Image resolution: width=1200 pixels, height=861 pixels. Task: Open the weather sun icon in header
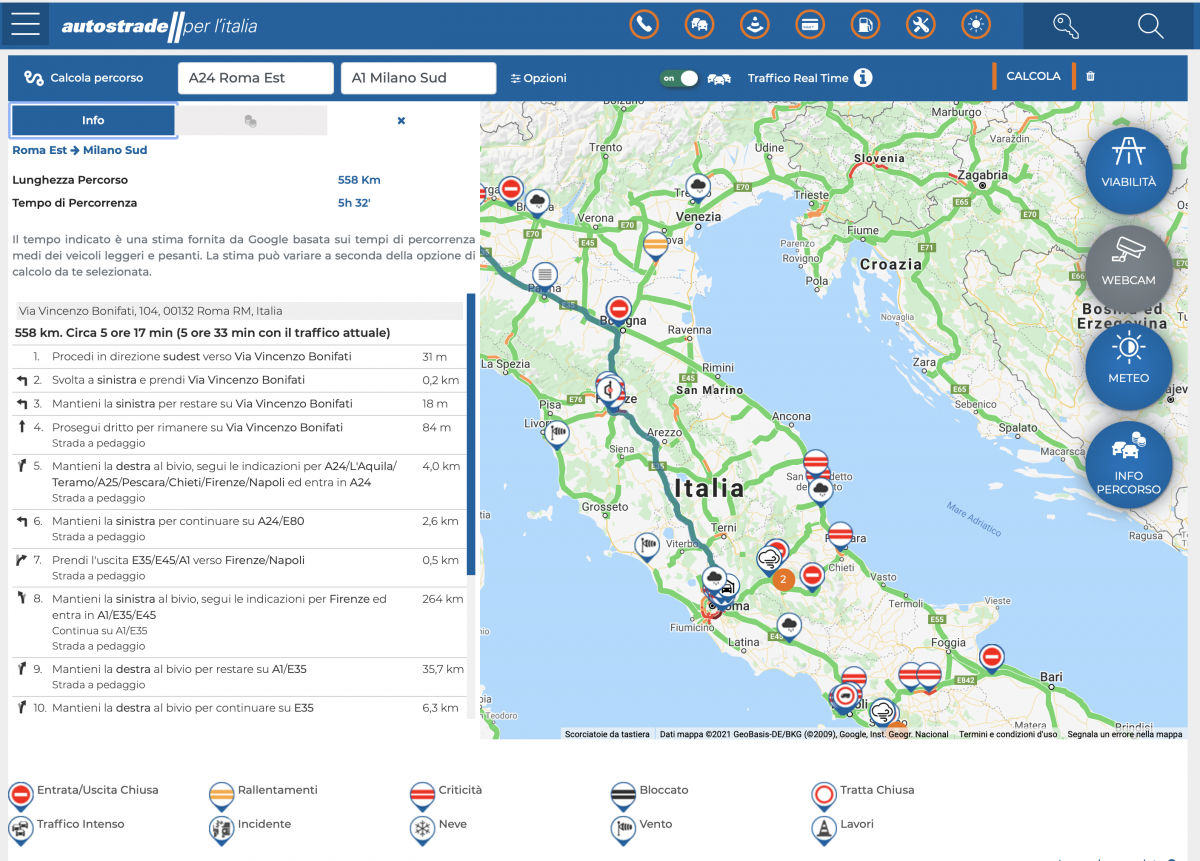[x=976, y=24]
